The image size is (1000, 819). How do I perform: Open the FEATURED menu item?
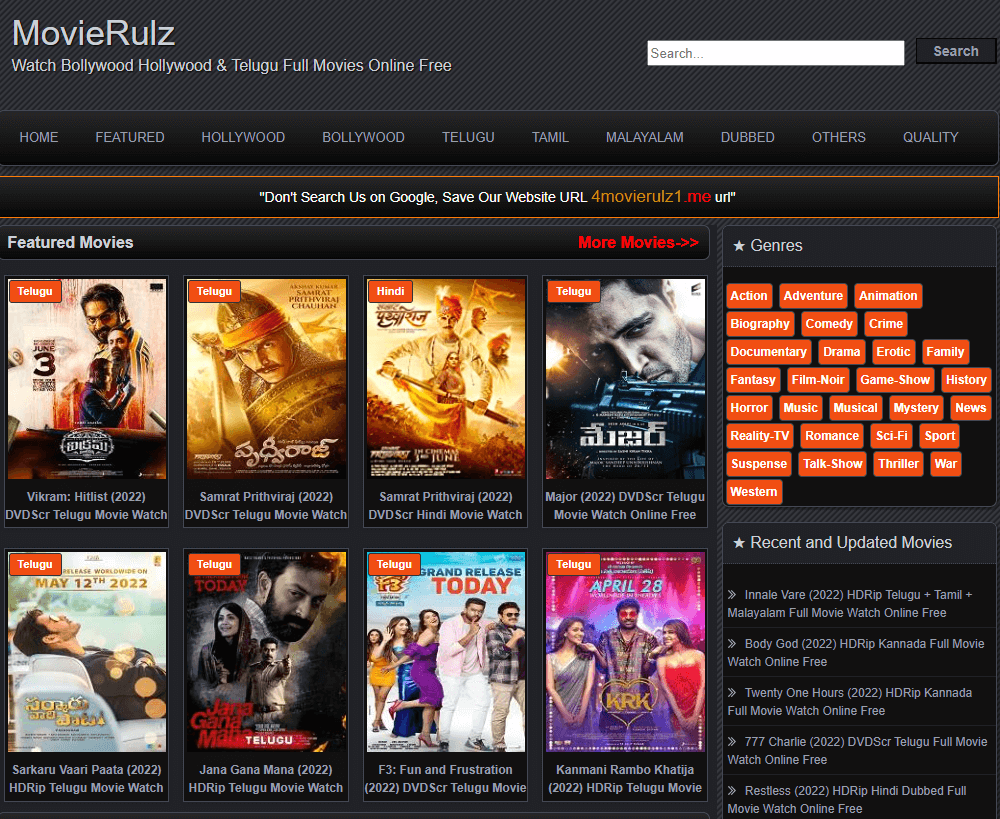click(x=130, y=137)
